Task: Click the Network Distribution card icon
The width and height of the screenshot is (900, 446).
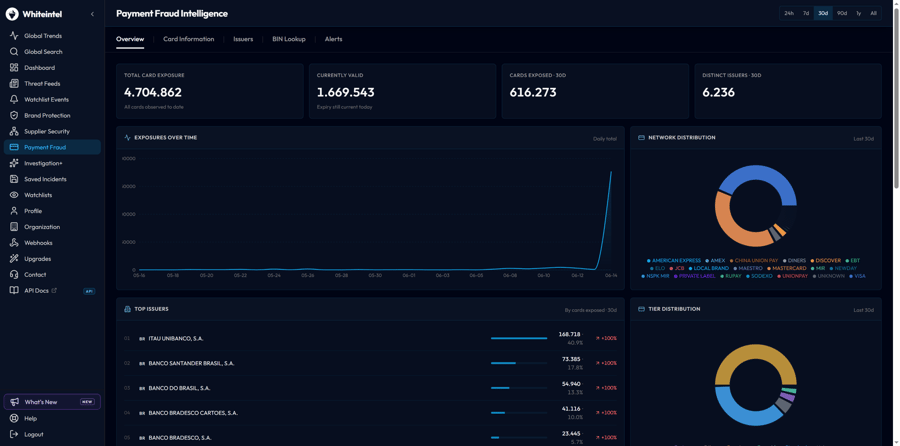Action: [x=641, y=138]
